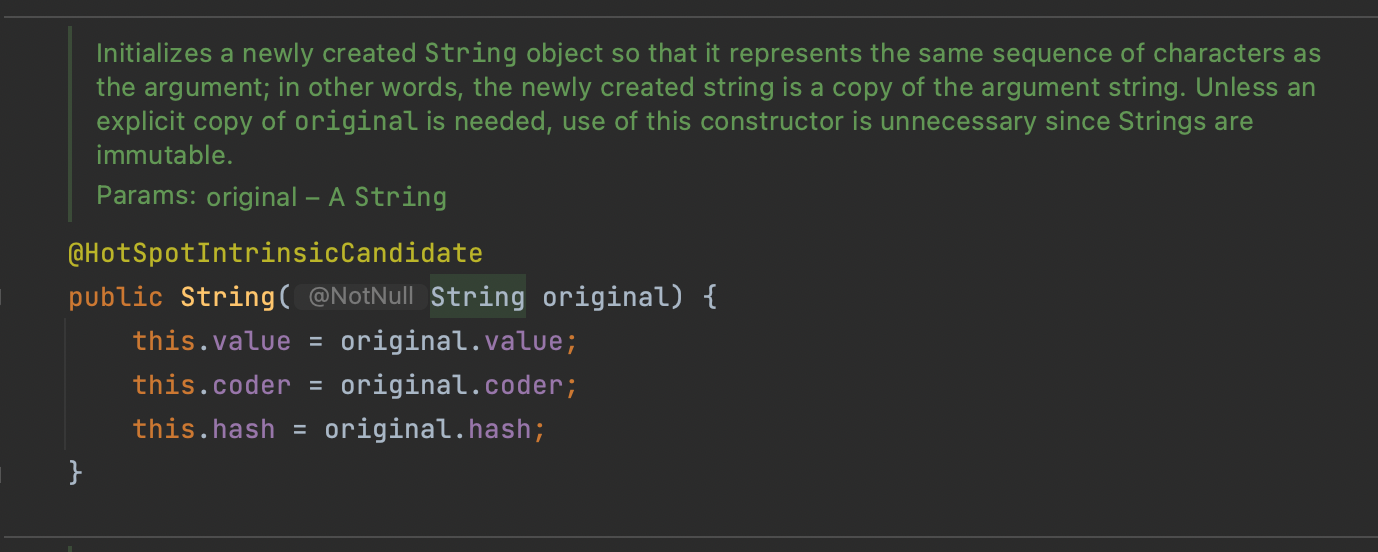The width and height of the screenshot is (1378, 552).
Task: Click the @NotNull inlay hint
Action: pyautogui.click(x=361, y=297)
